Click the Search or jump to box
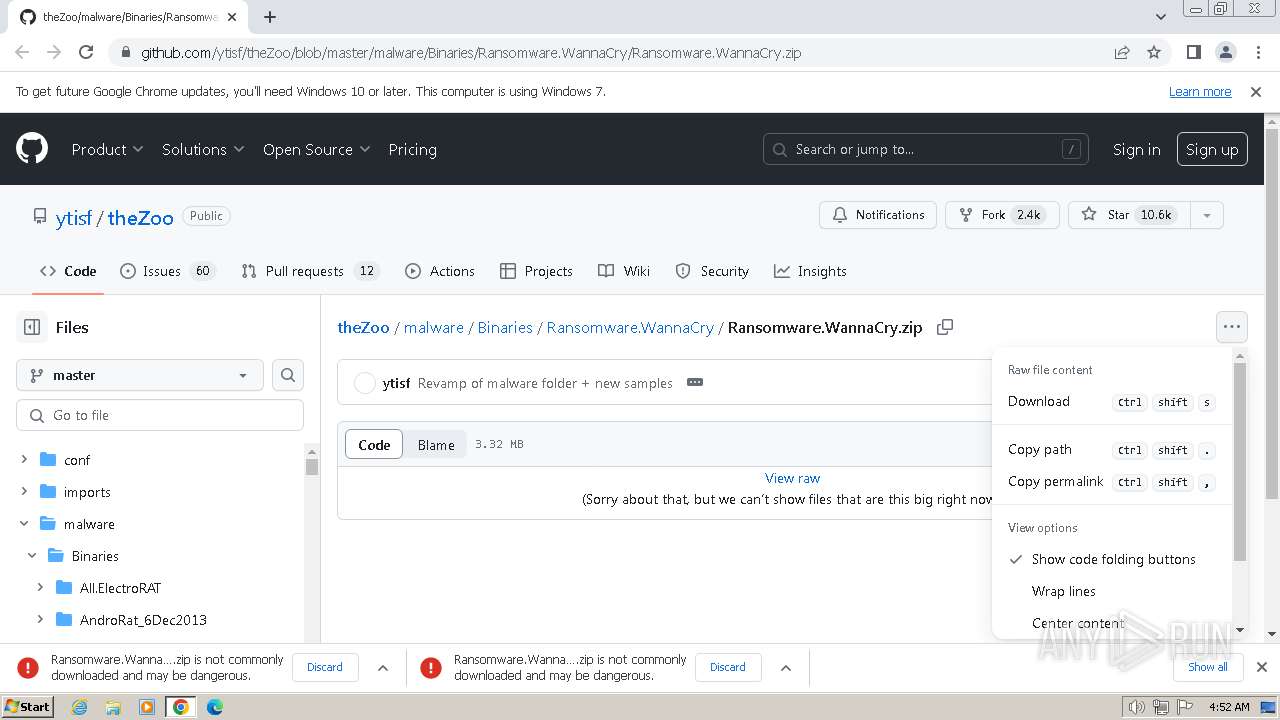 pos(926,149)
